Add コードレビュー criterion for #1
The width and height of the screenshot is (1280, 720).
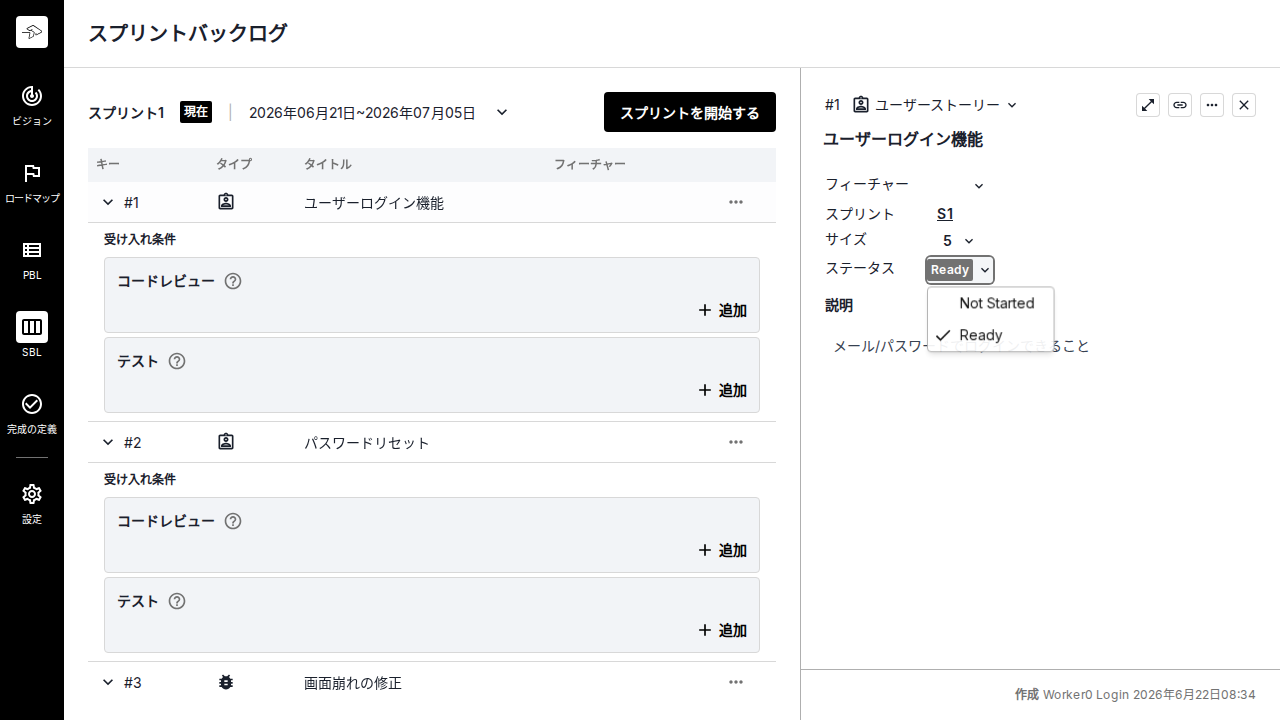[x=723, y=311]
